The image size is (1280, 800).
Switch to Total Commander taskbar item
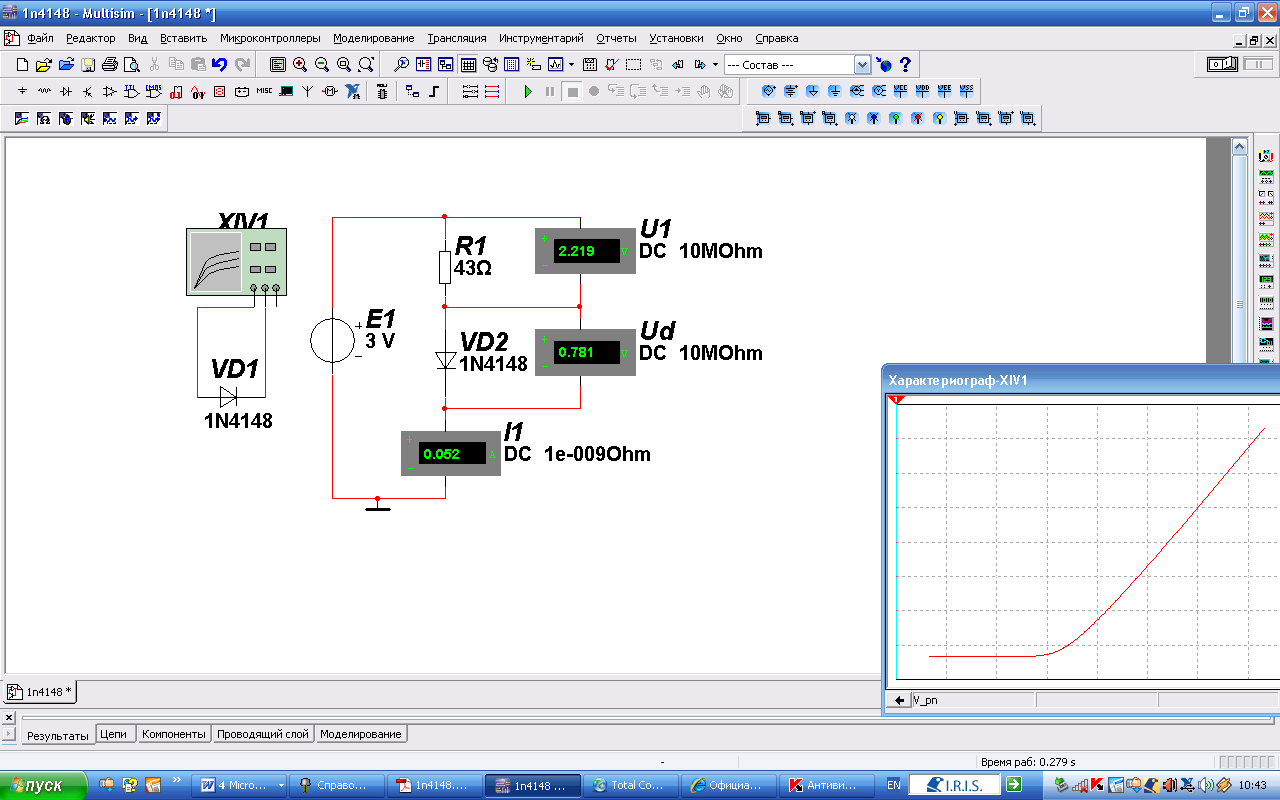[x=631, y=785]
